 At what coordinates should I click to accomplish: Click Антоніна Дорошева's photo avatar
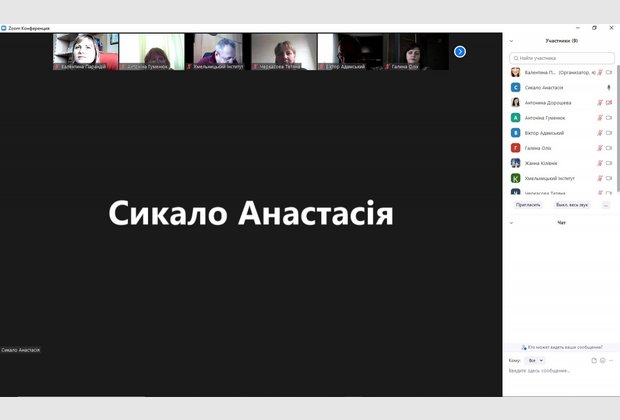tap(515, 102)
